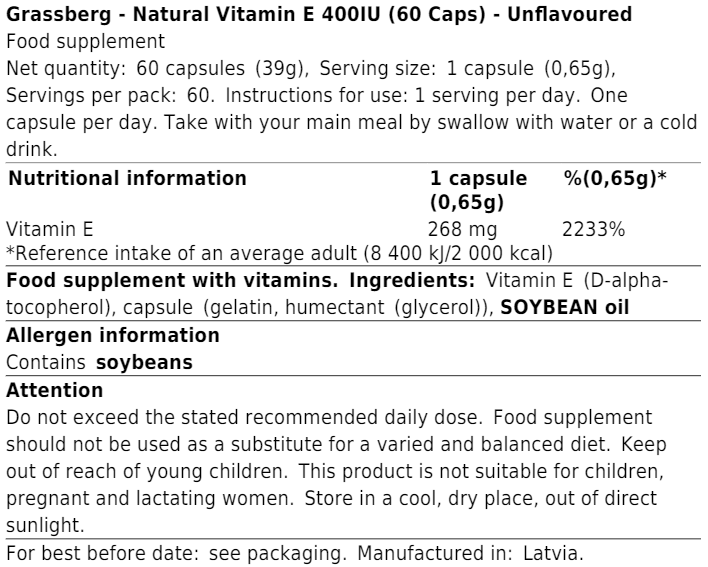The width and height of the screenshot is (708, 567).
Task: Click the "1 capsule (0,65g)" column header
Action: click(478, 190)
